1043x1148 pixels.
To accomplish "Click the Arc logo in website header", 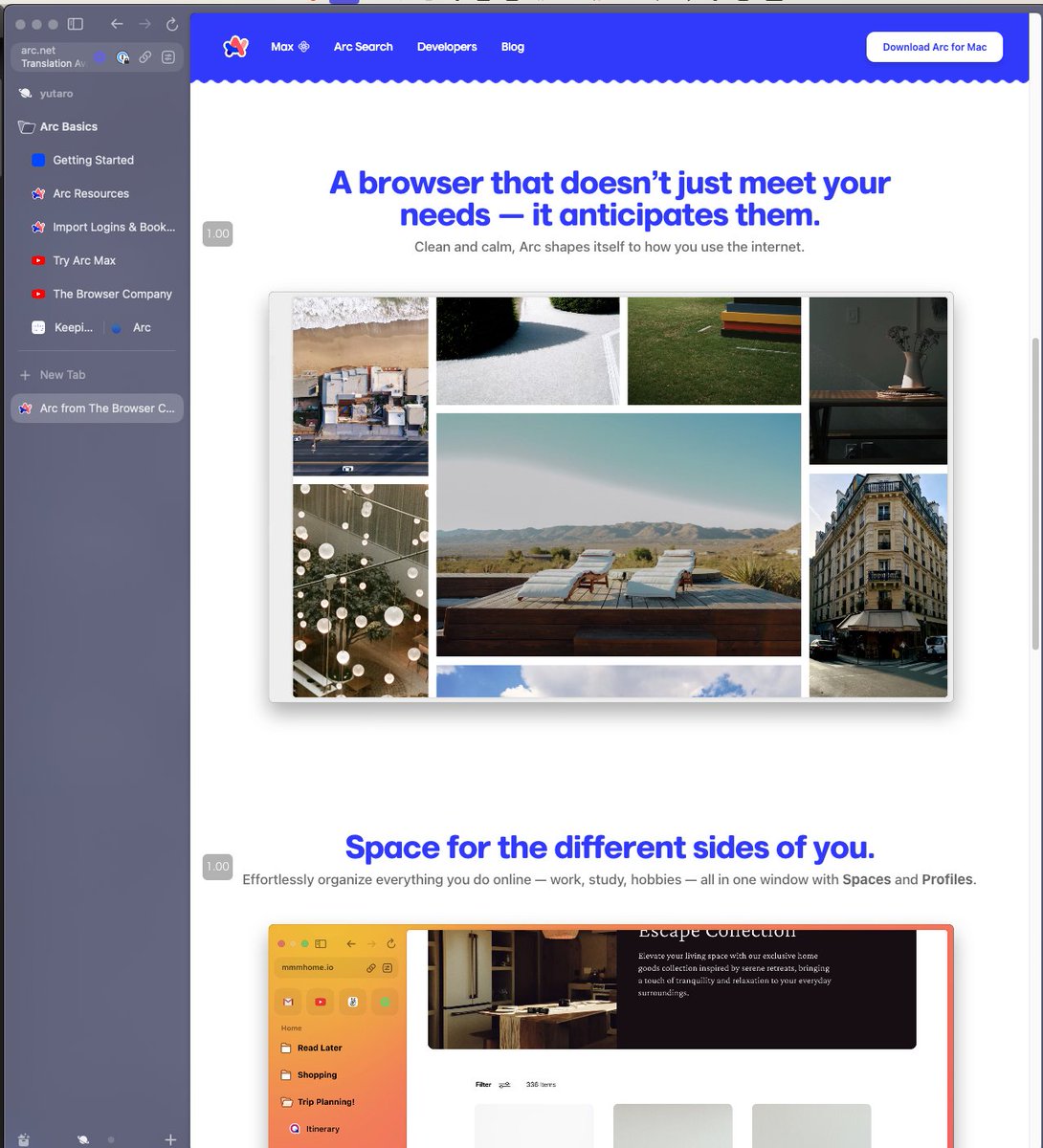I will point(235,47).
